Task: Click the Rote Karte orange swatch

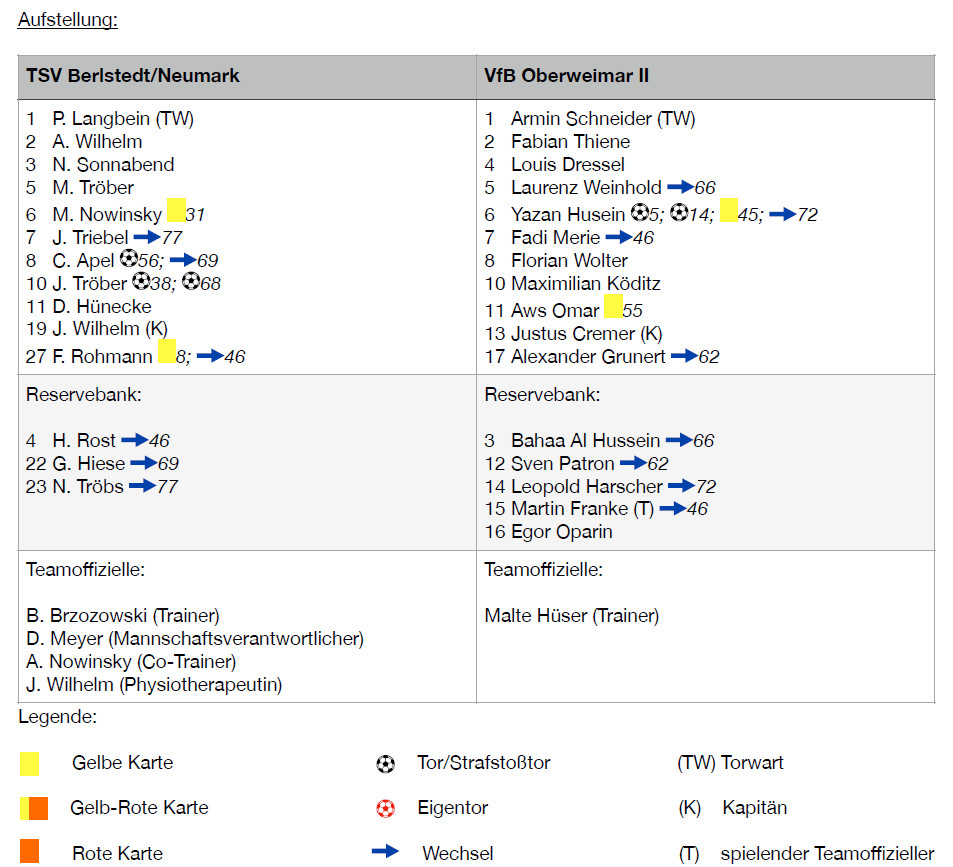Action: (x=30, y=852)
